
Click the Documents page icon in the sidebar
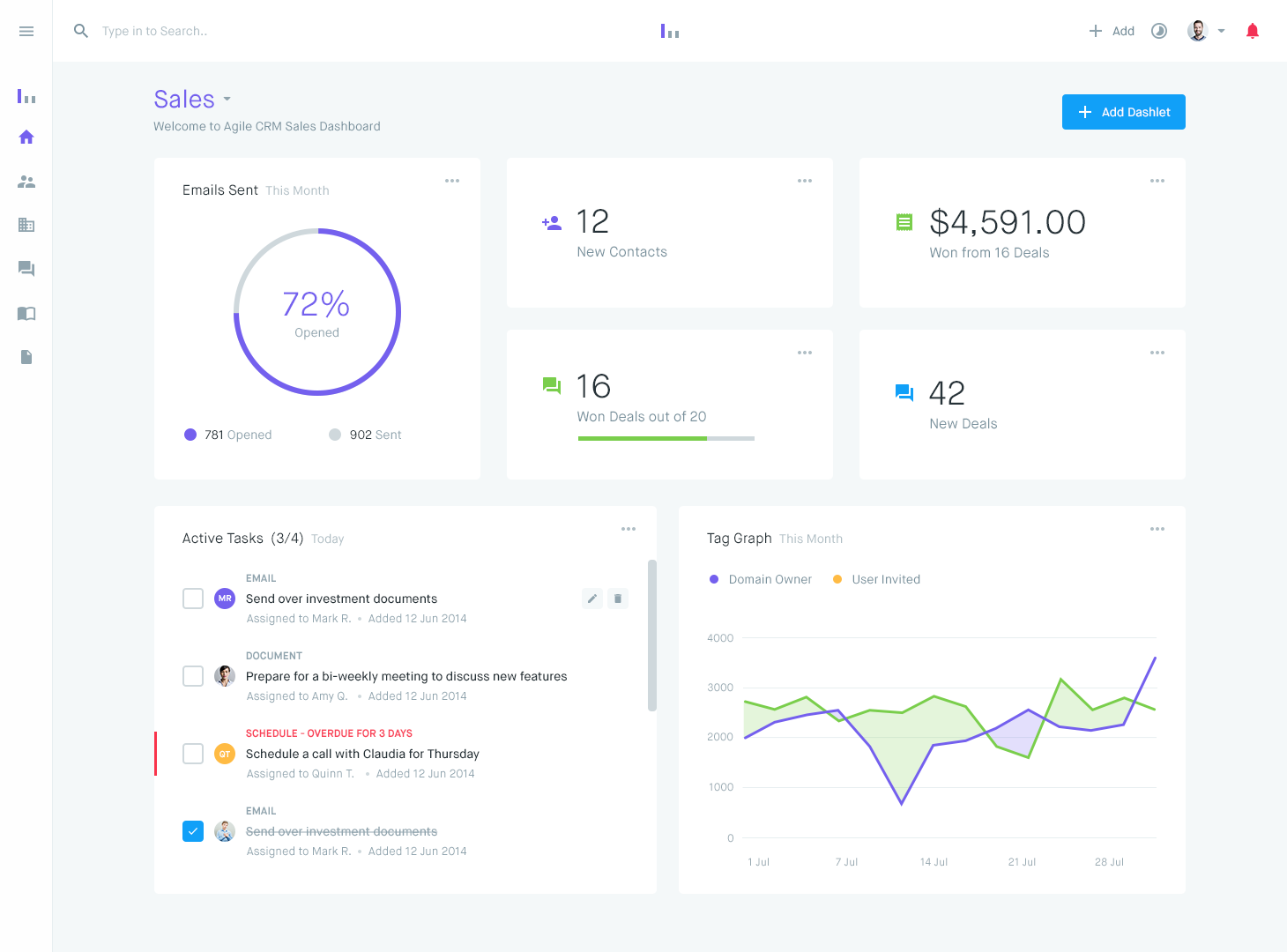point(26,357)
